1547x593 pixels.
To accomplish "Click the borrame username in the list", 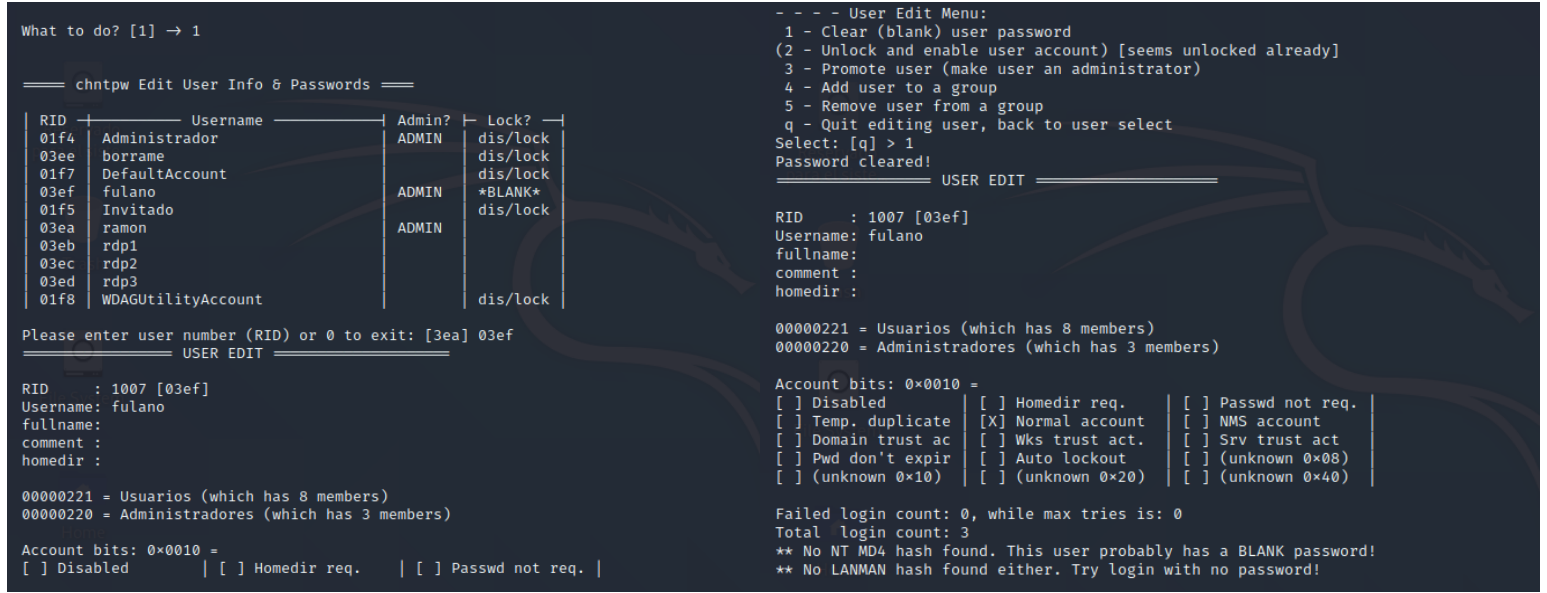I will tap(133, 156).
